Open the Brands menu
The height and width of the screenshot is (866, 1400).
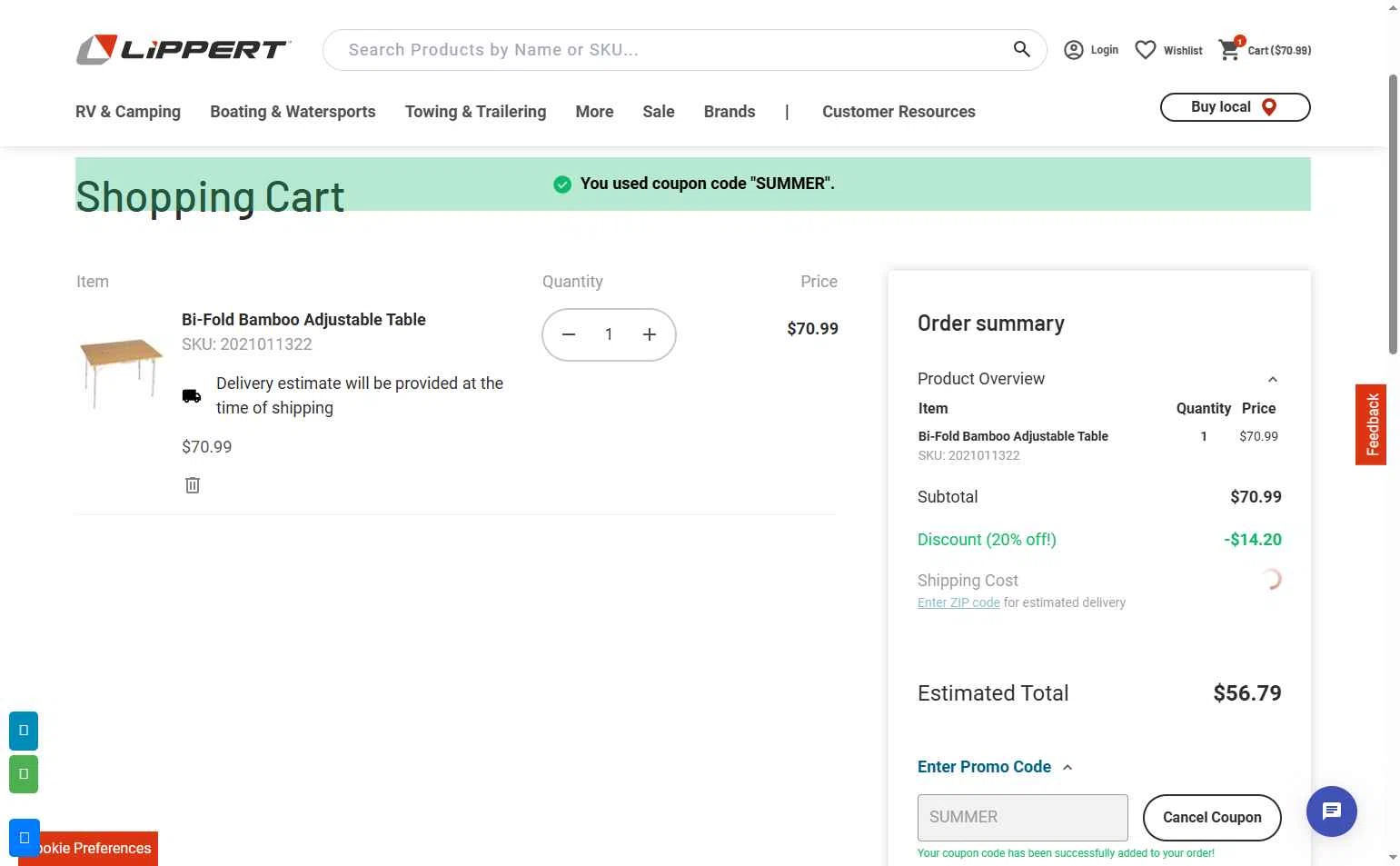tap(730, 112)
